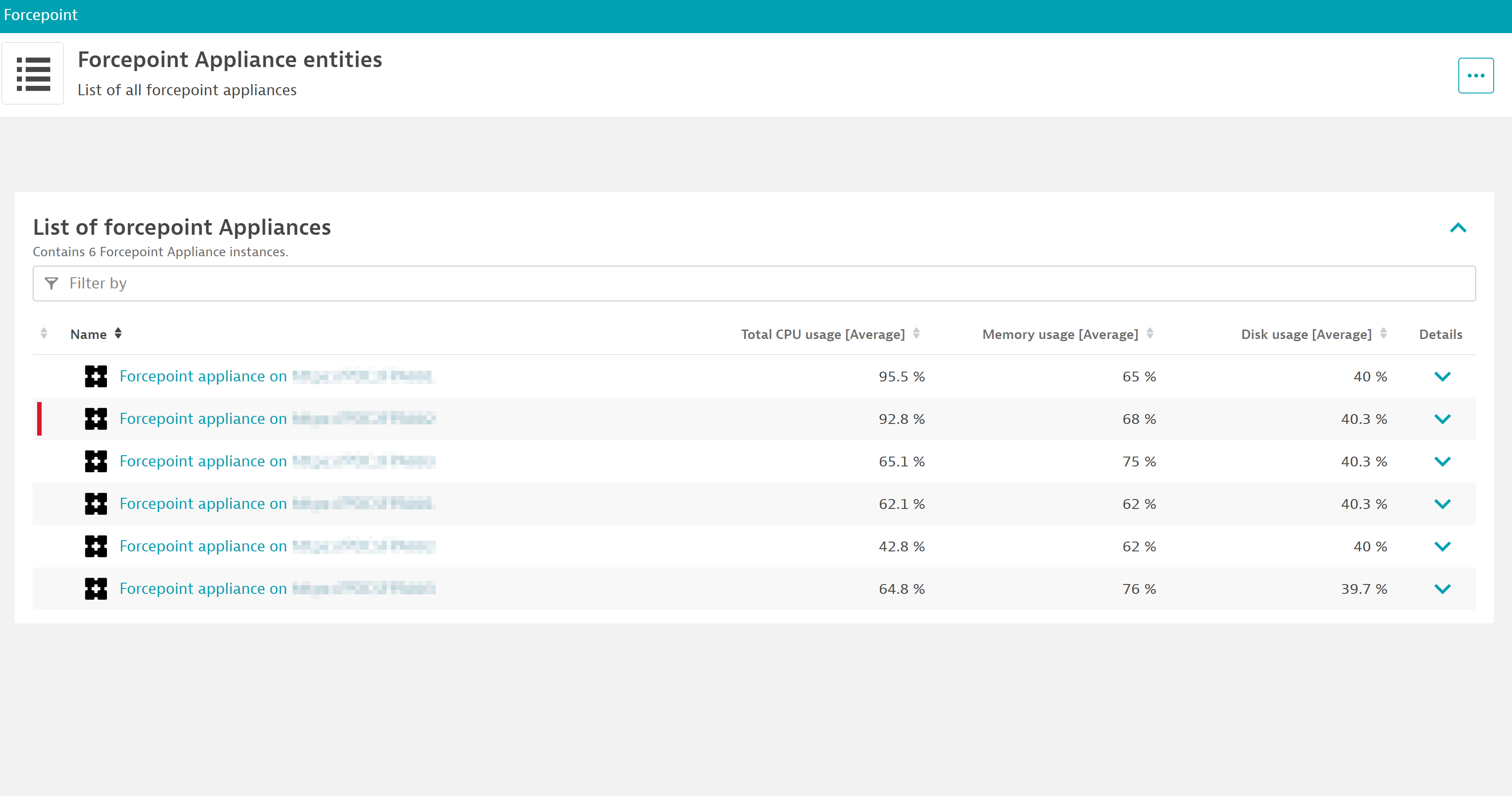Click the puzzle icon on the 65.1% CPU row
The height and width of the screenshot is (796, 1512).
[x=96, y=461]
